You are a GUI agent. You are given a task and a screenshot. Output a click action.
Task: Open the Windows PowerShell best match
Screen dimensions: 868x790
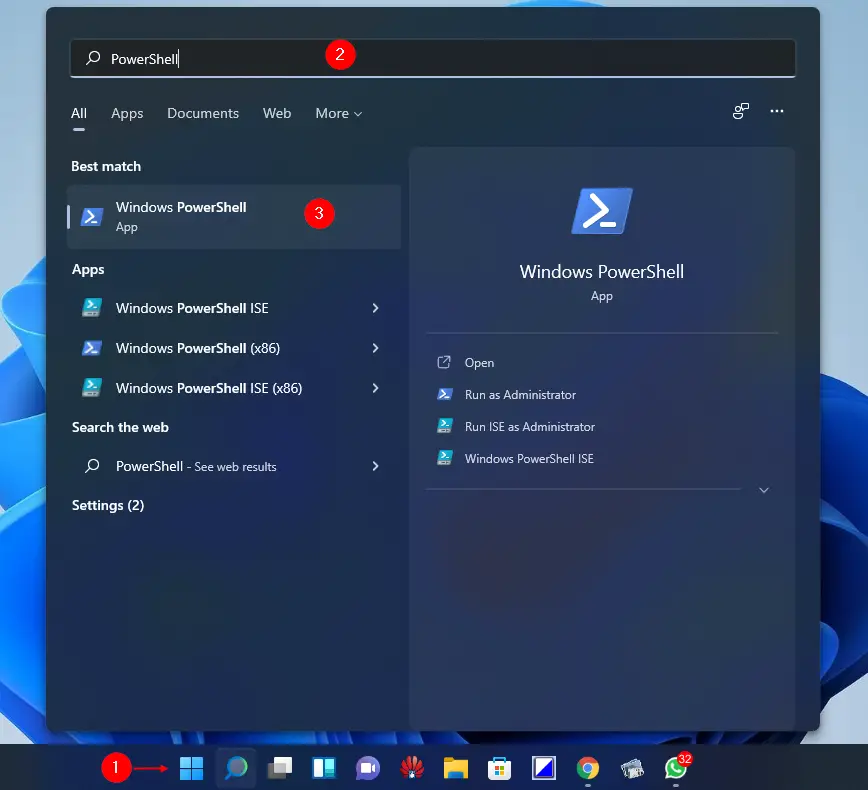234,216
